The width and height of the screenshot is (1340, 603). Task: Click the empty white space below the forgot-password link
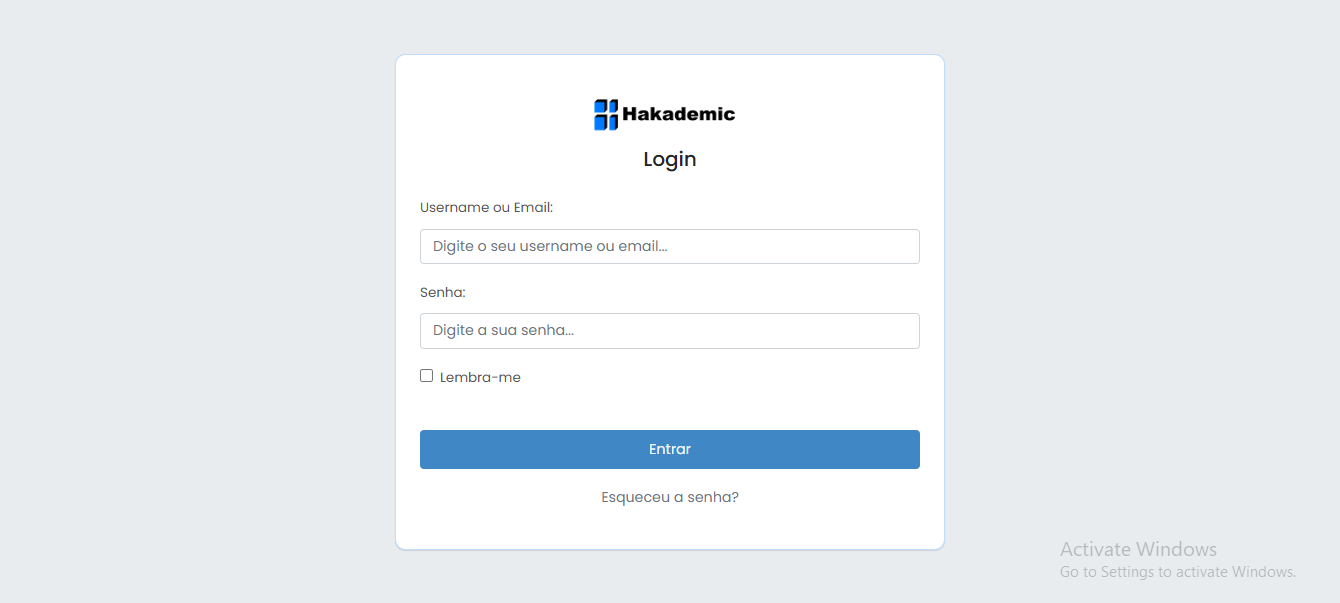670,528
